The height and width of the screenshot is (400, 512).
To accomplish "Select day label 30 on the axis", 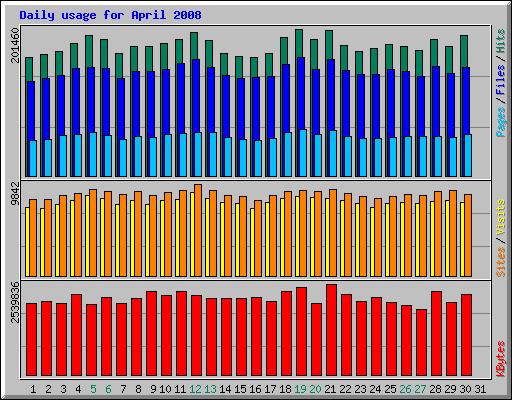I will click(x=465, y=389).
